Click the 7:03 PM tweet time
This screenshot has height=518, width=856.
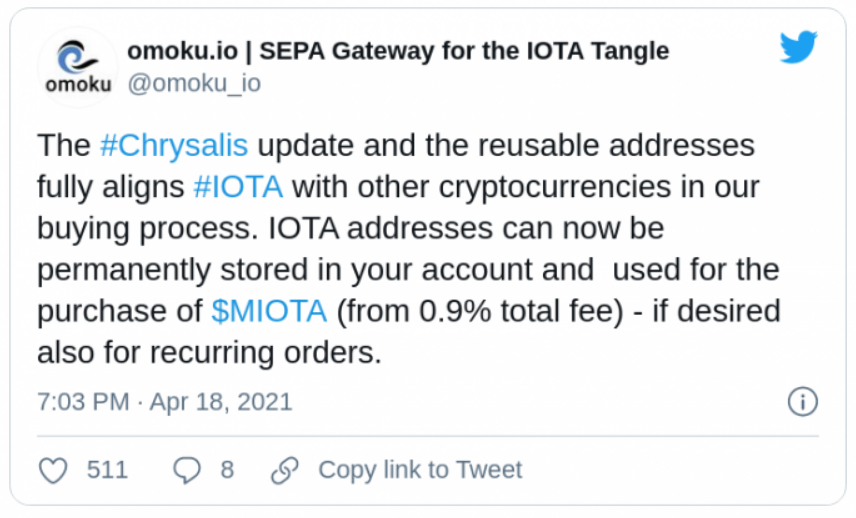coord(83,402)
